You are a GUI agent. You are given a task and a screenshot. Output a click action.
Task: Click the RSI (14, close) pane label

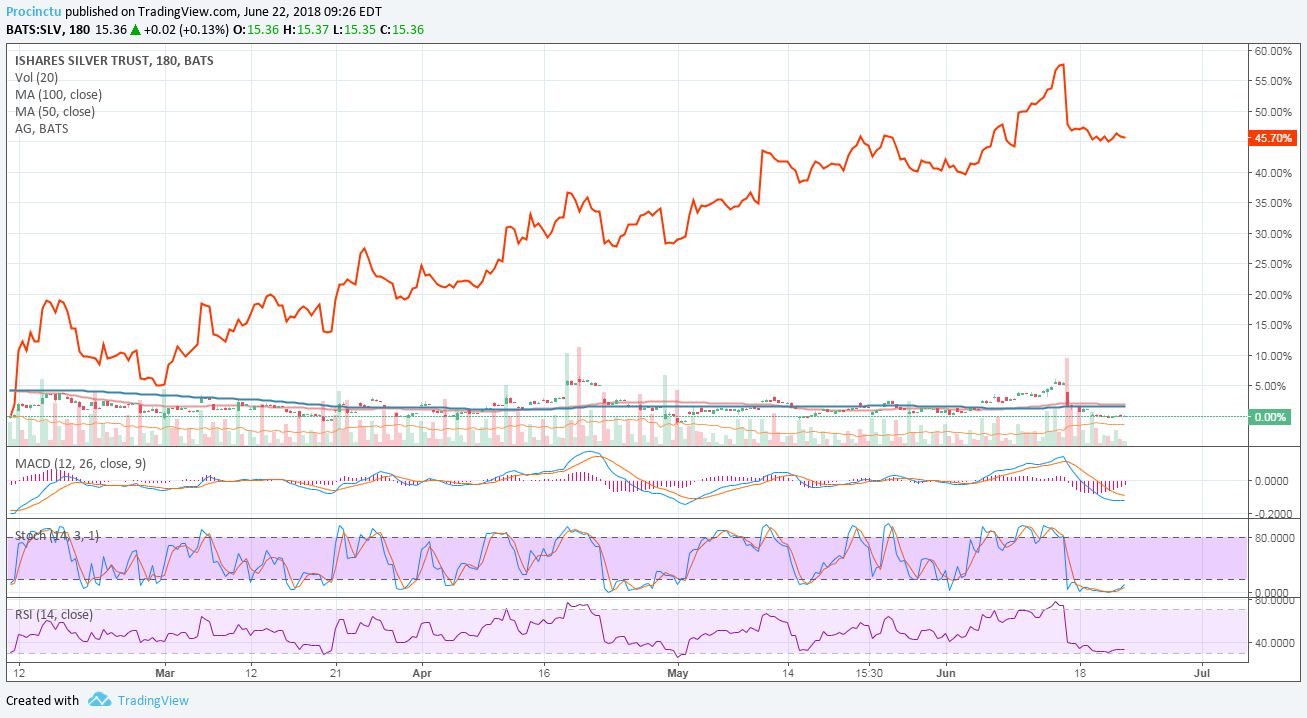[54, 614]
